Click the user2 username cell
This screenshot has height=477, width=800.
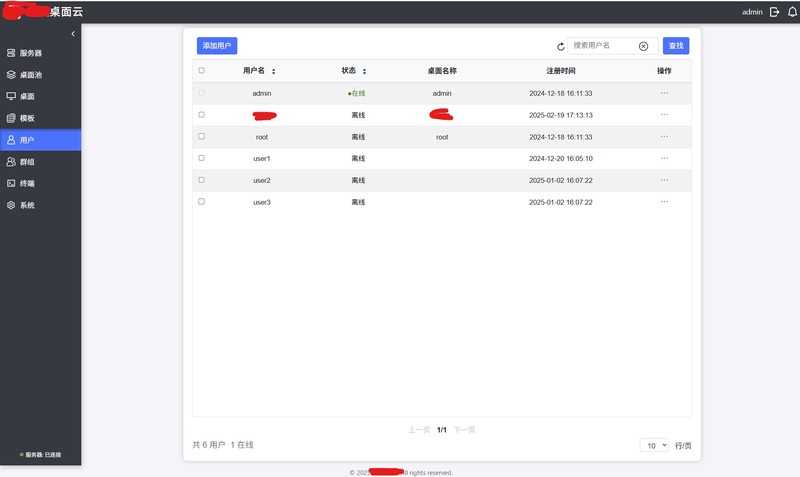coord(262,181)
